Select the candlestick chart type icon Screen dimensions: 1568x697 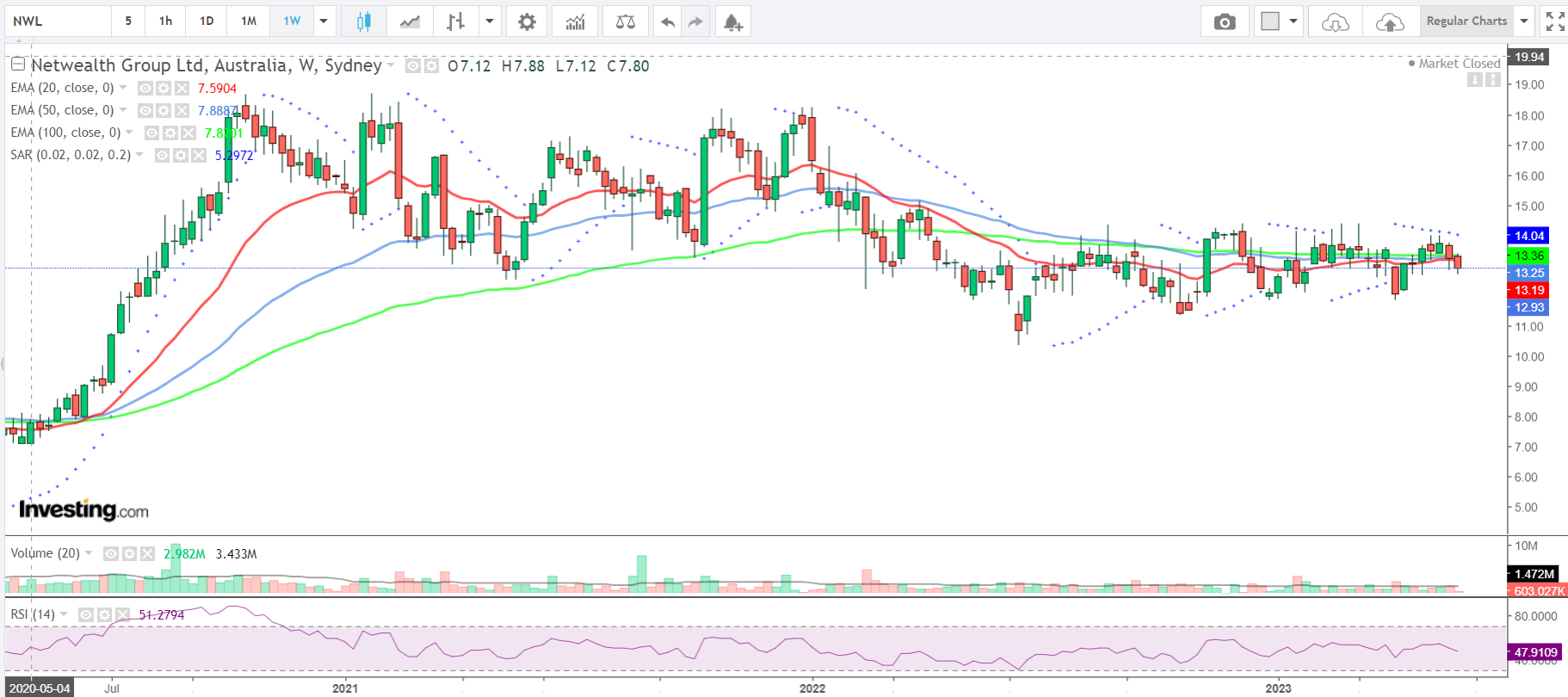[363, 22]
